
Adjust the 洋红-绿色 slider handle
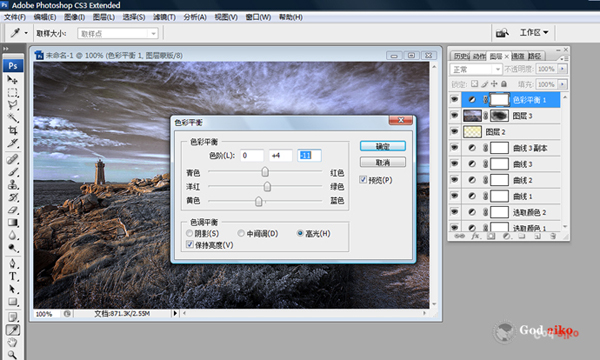click(x=267, y=186)
